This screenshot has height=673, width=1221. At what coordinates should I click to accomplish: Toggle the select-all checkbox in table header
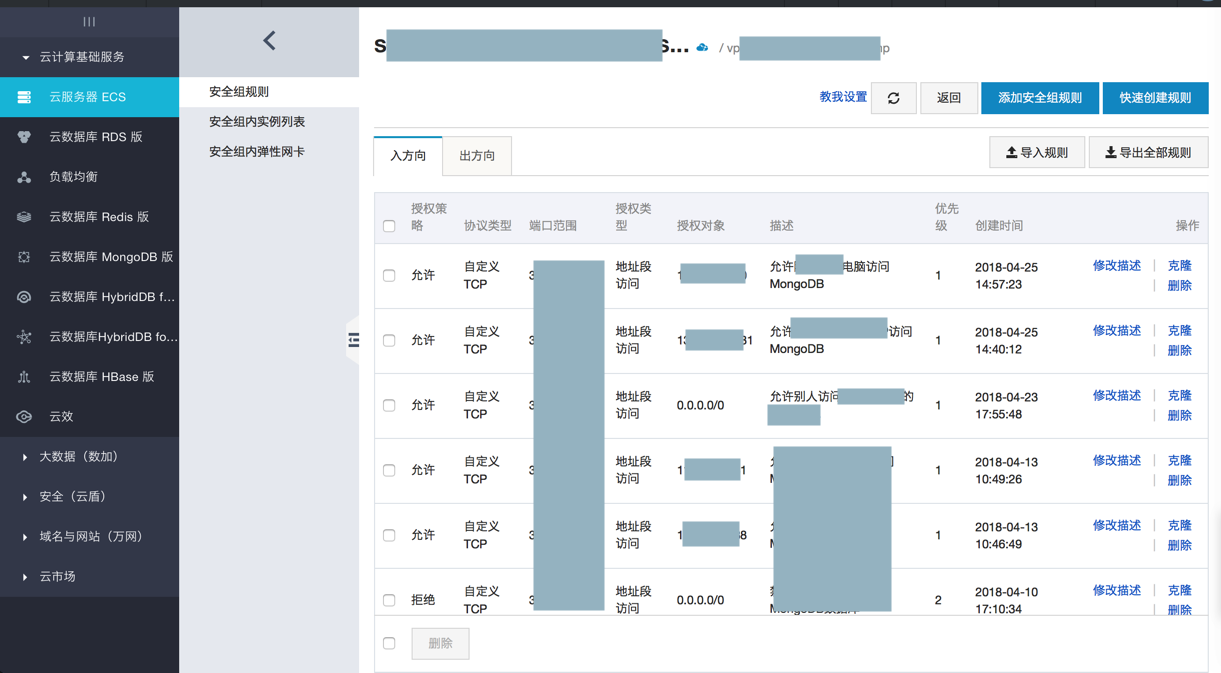389,226
